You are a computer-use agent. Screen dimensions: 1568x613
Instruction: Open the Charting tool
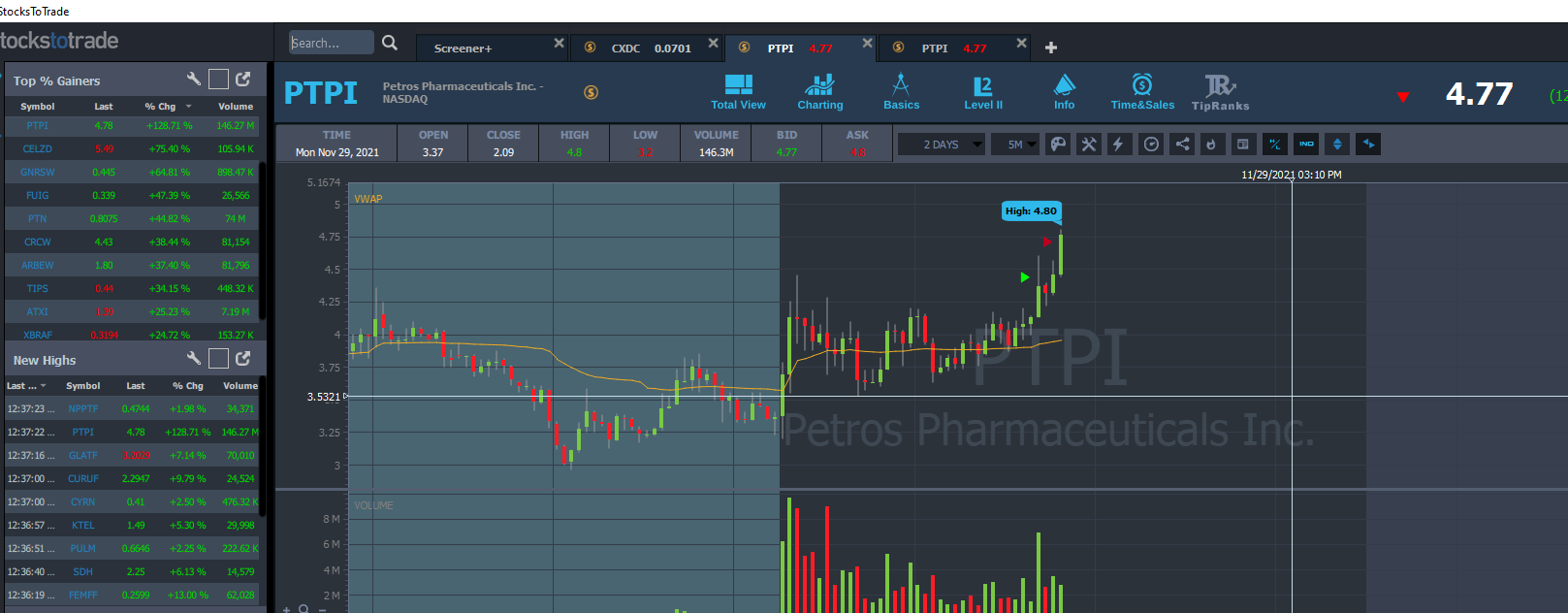coord(820,92)
